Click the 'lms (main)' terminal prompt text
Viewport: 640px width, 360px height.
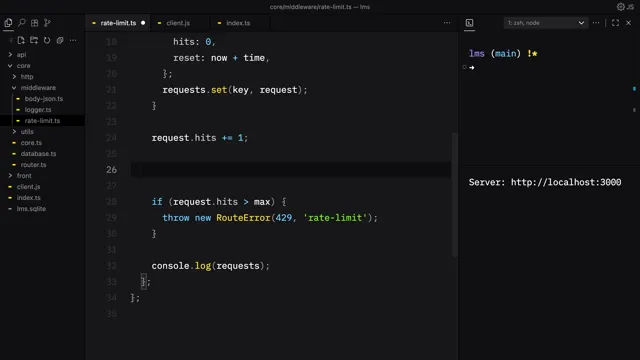click(x=495, y=53)
